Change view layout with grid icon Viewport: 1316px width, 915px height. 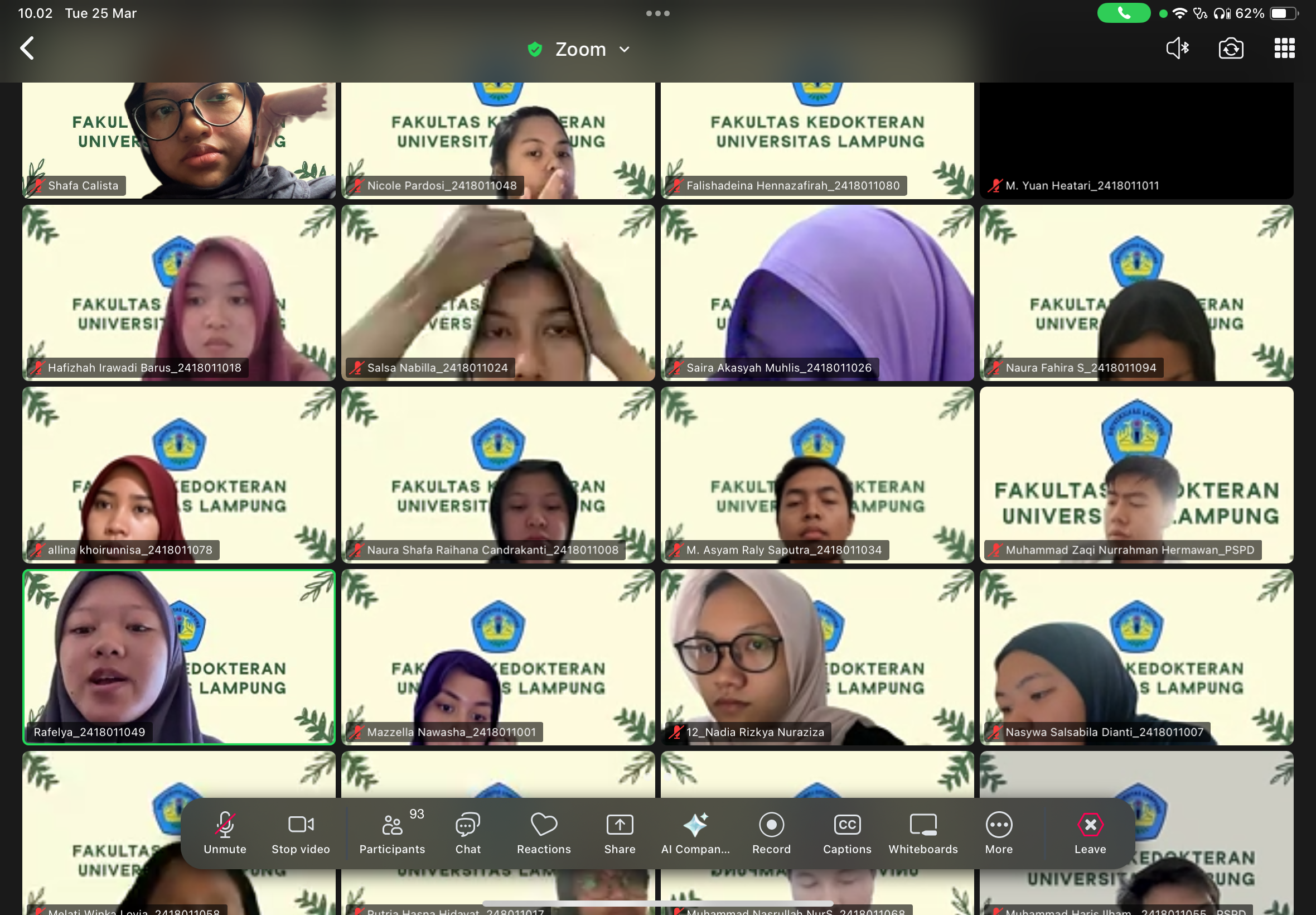click(x=1284, y=48)
